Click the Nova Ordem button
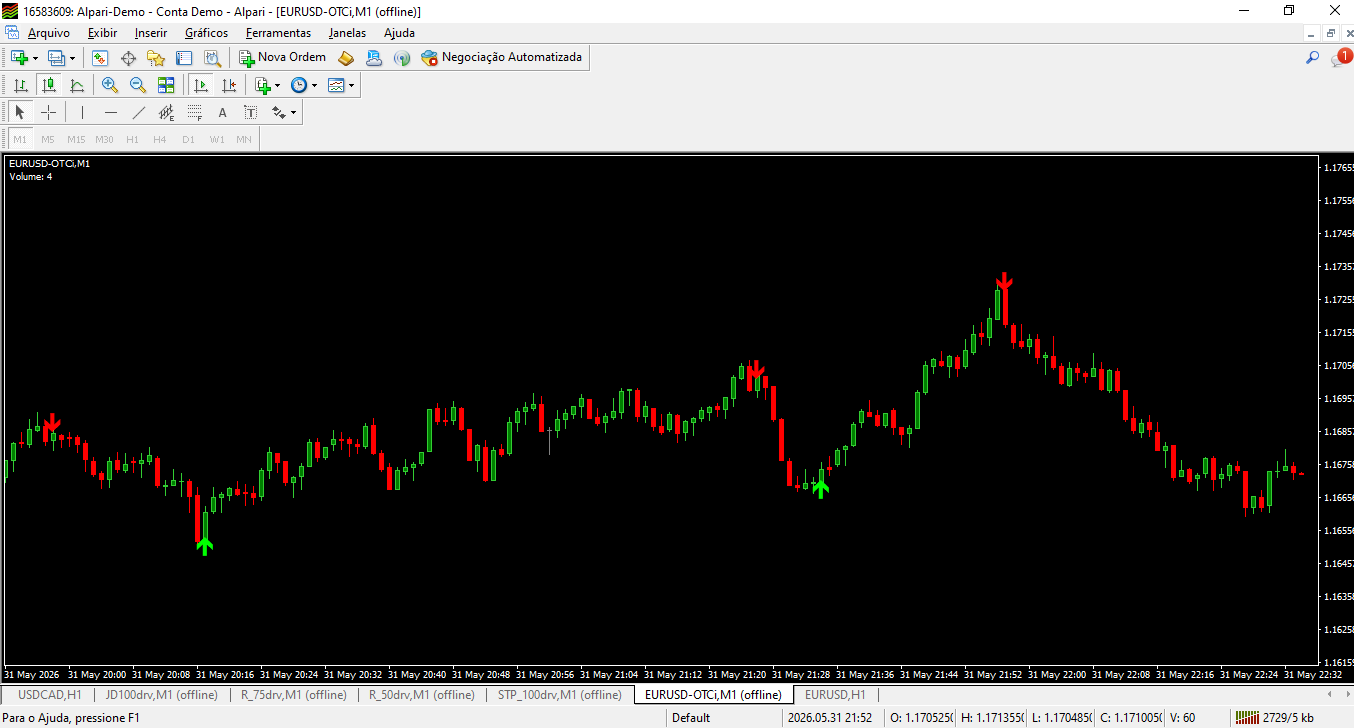Image resolution: width=1354 pixels, height=728 pixels. (x=282, y=58)
